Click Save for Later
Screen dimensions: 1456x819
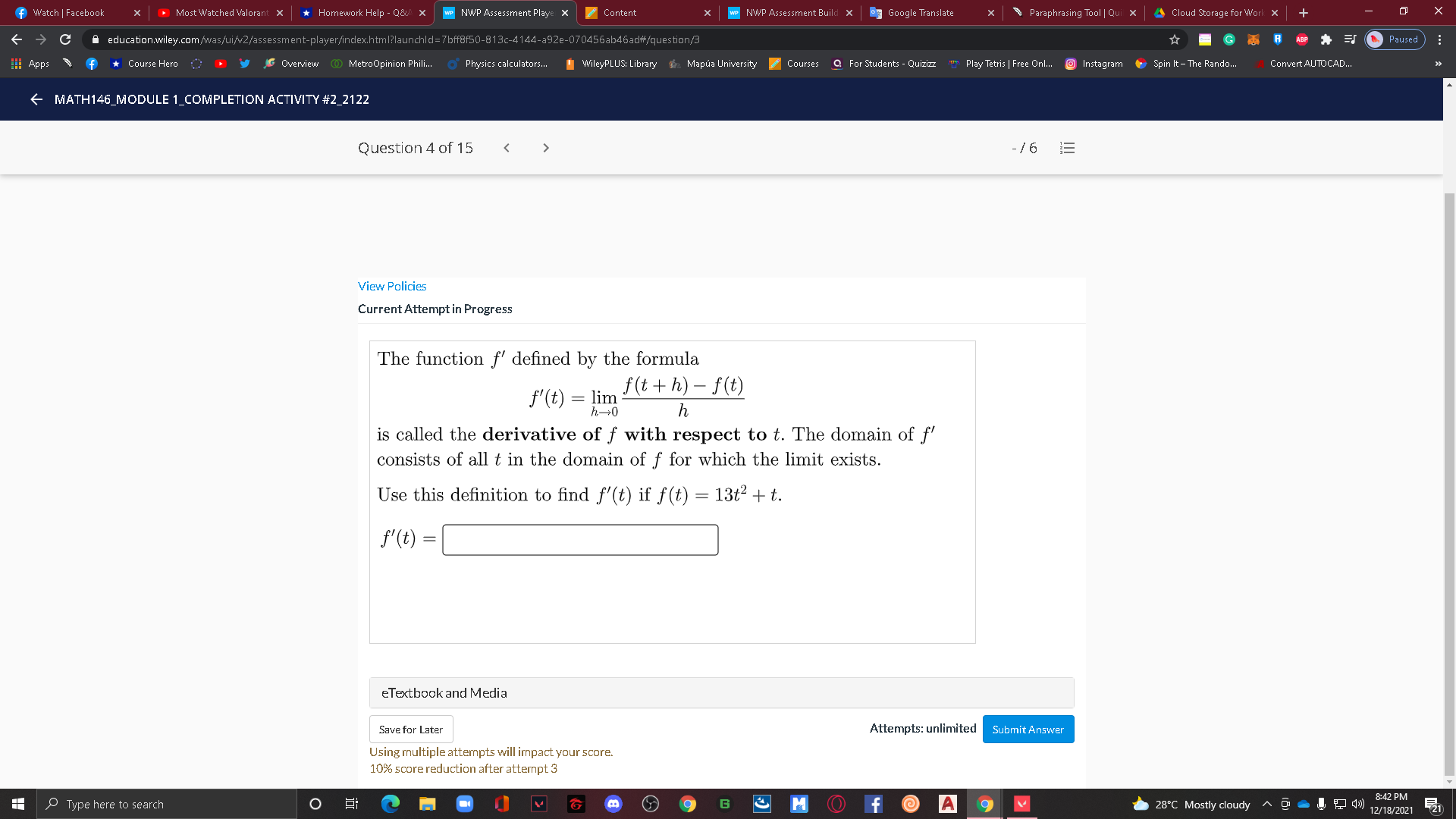coord(410,729)
